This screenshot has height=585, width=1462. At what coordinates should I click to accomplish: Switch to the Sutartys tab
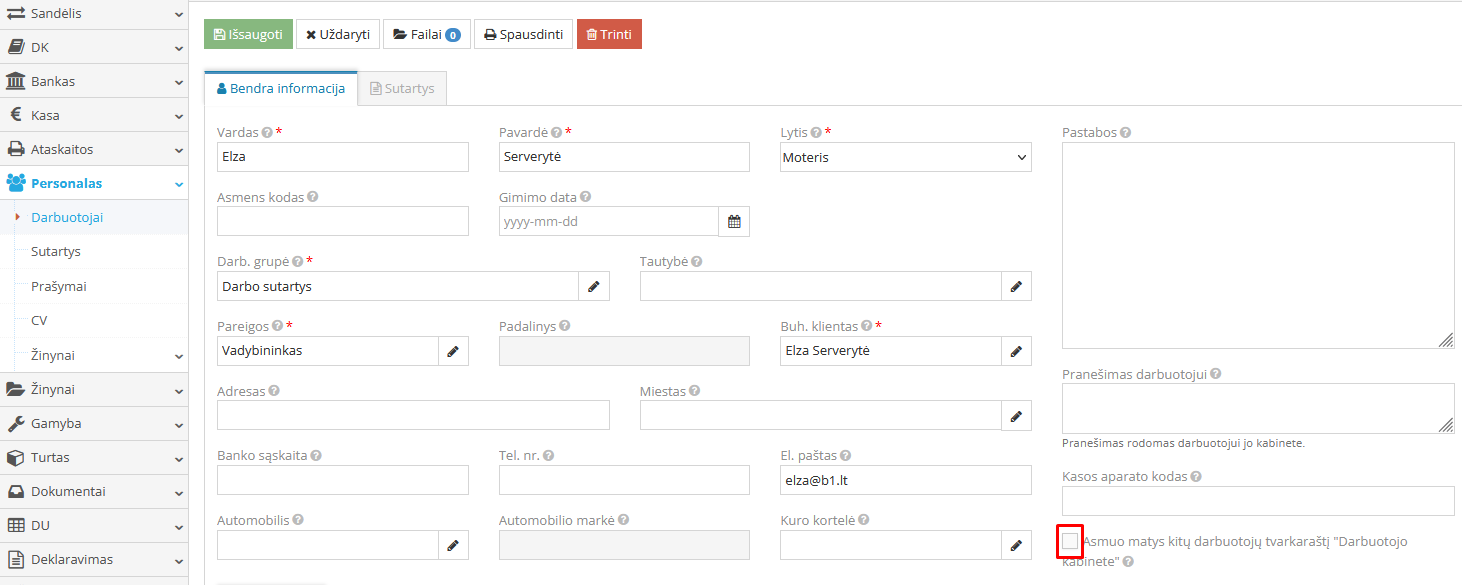pos(402,88)
